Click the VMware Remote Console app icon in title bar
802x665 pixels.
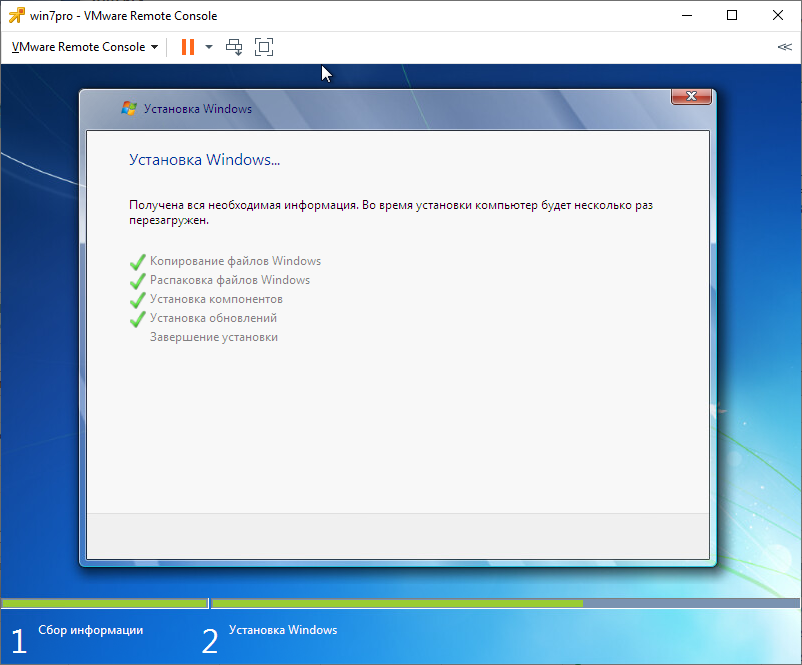click(16, 16)
